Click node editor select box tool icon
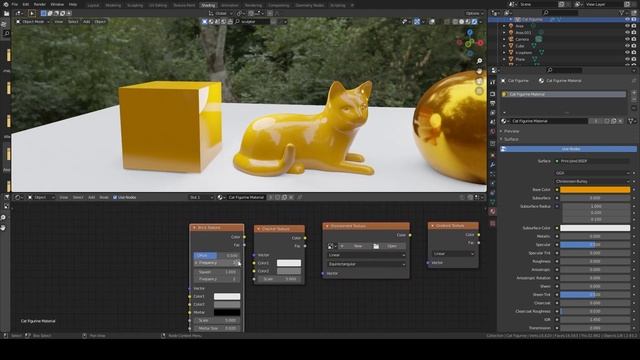 pos(6,207)
